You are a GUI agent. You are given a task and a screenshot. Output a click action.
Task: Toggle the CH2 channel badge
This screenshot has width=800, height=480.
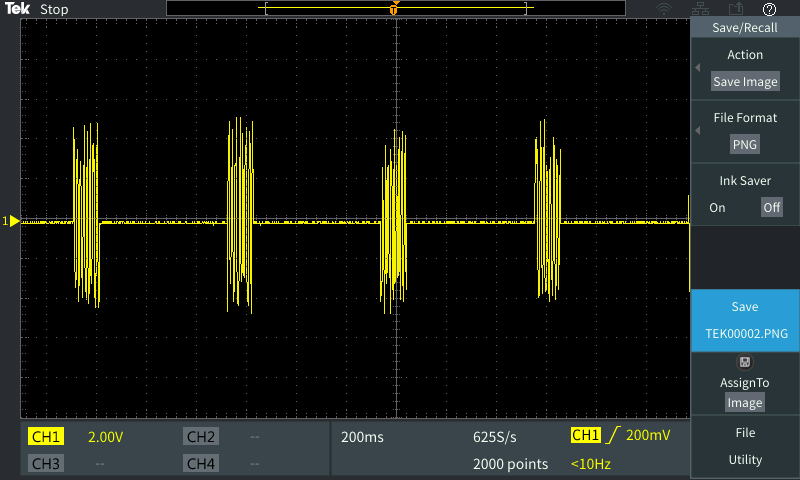(x=201, y=437)
